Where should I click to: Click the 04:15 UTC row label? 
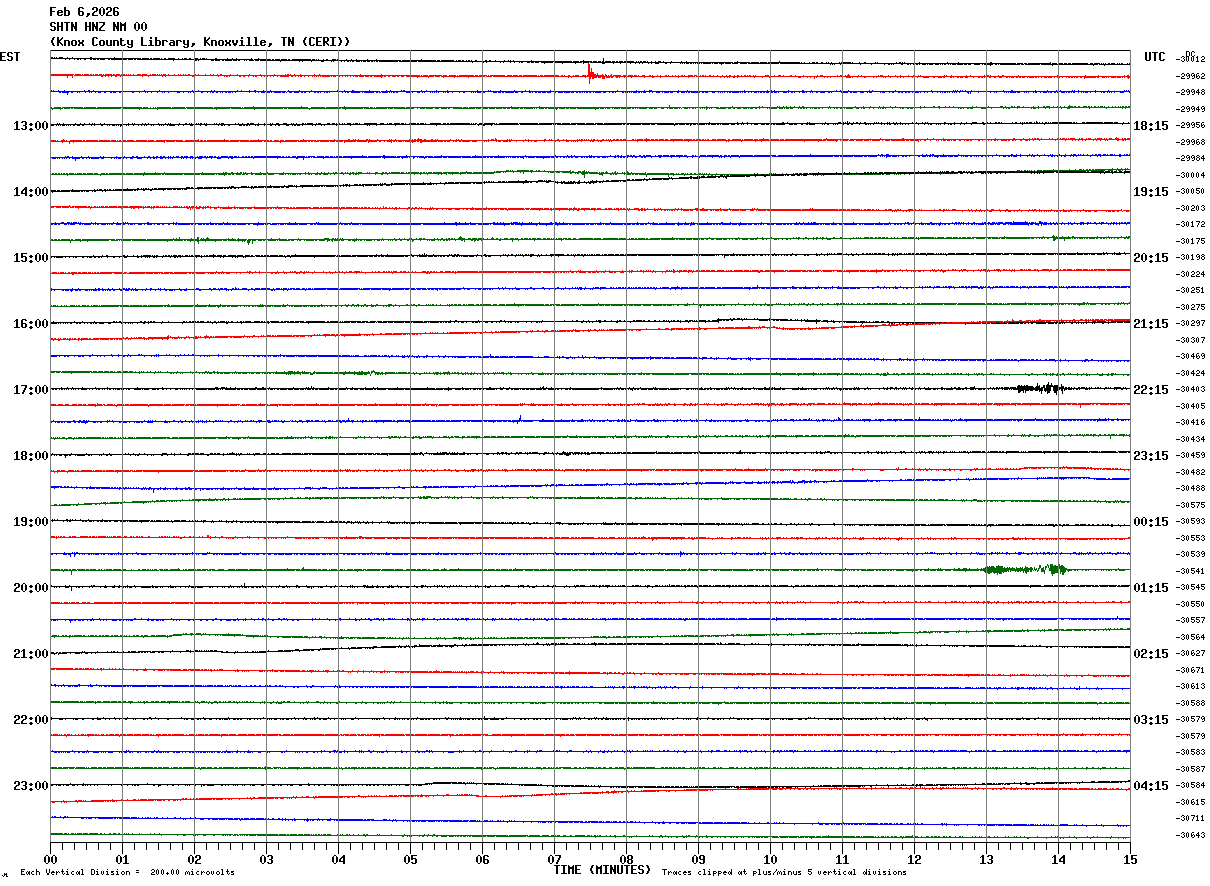tap(1151, 786)
